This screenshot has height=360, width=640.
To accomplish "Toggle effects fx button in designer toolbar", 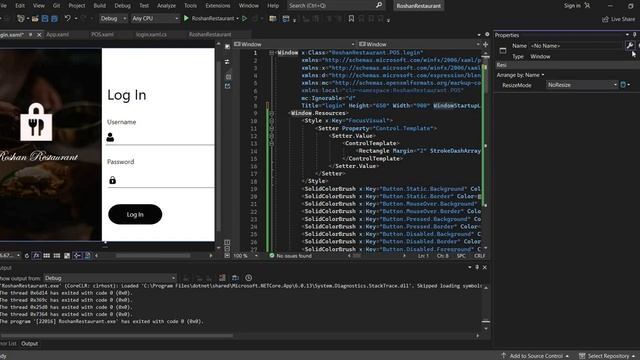I will pyautogui.click(x=36, y=256).
